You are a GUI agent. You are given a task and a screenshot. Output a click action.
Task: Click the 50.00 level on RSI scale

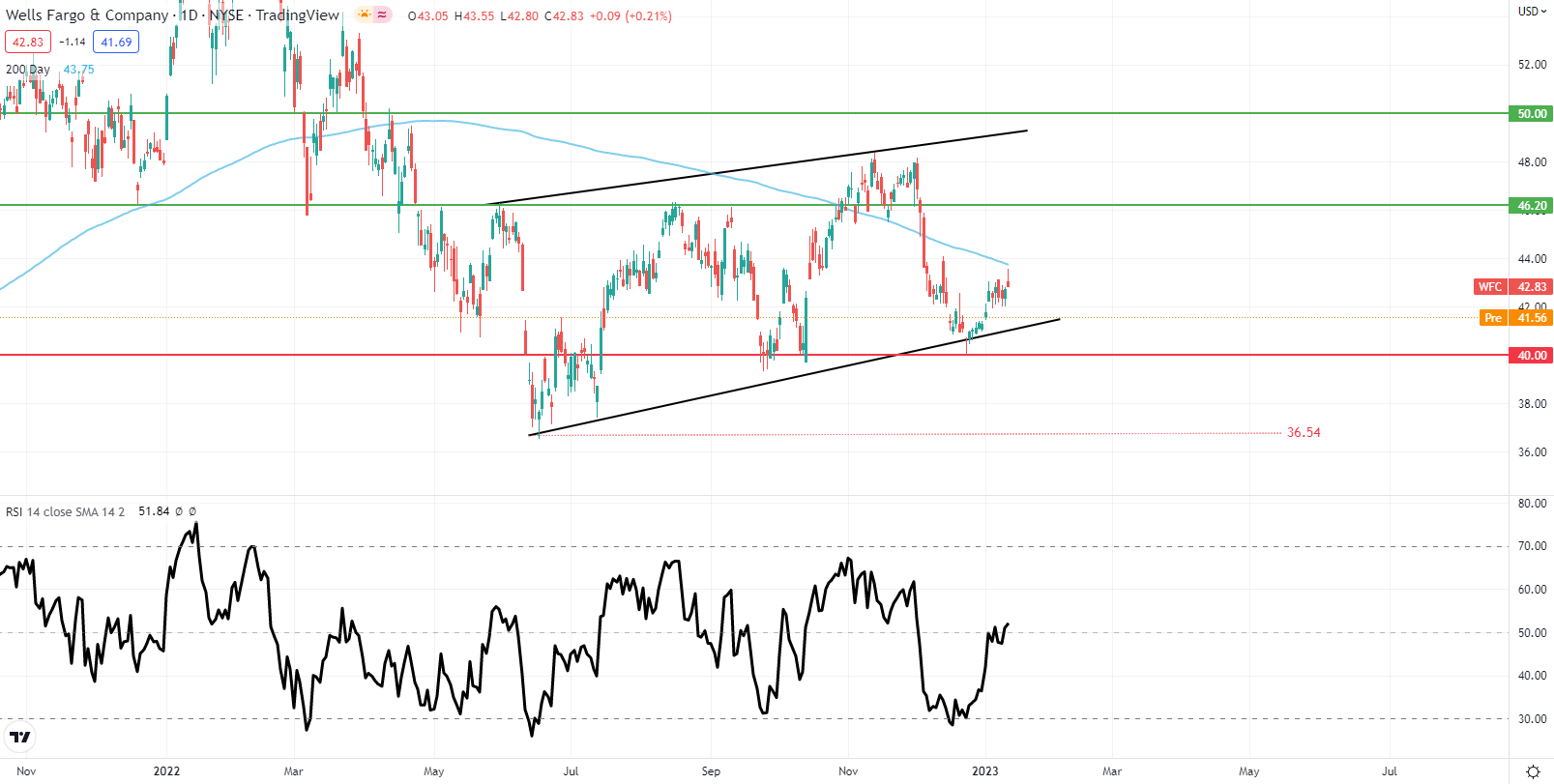point(1532,633)
